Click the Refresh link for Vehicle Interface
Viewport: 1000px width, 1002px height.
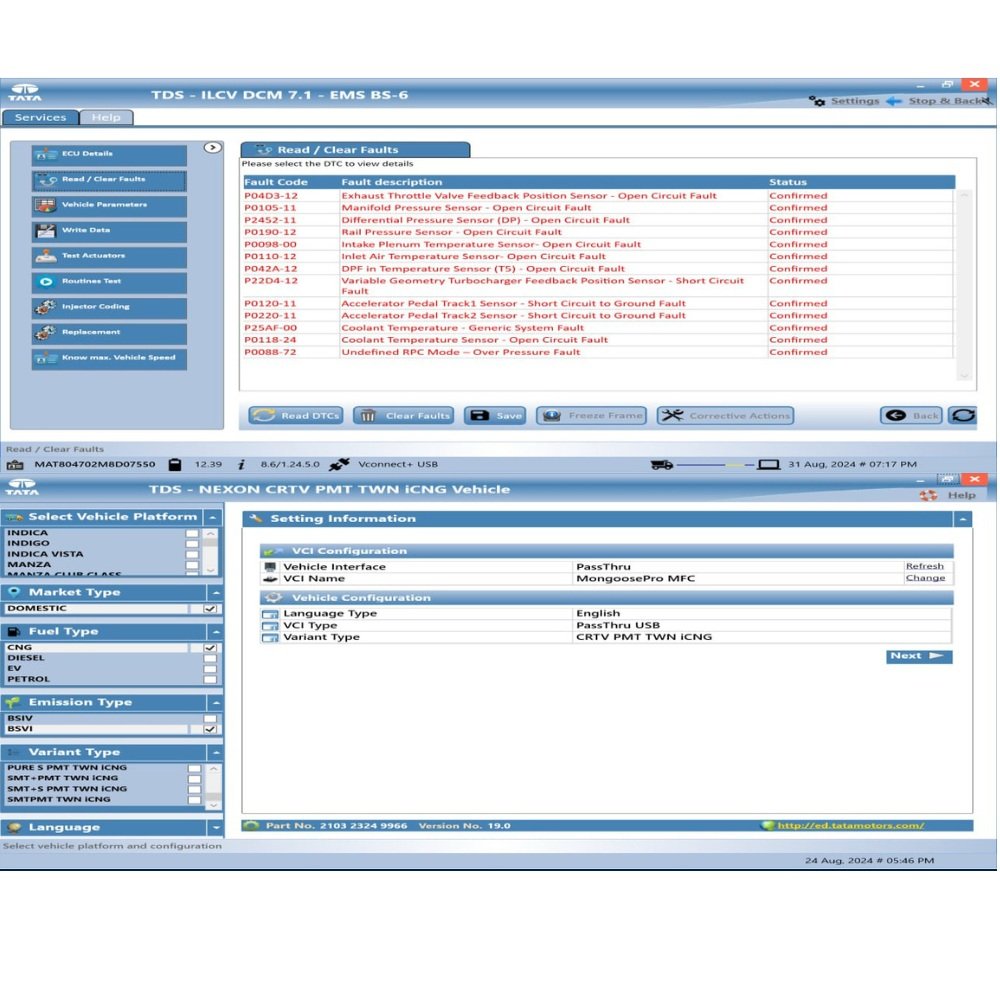[x=924, y=566]
